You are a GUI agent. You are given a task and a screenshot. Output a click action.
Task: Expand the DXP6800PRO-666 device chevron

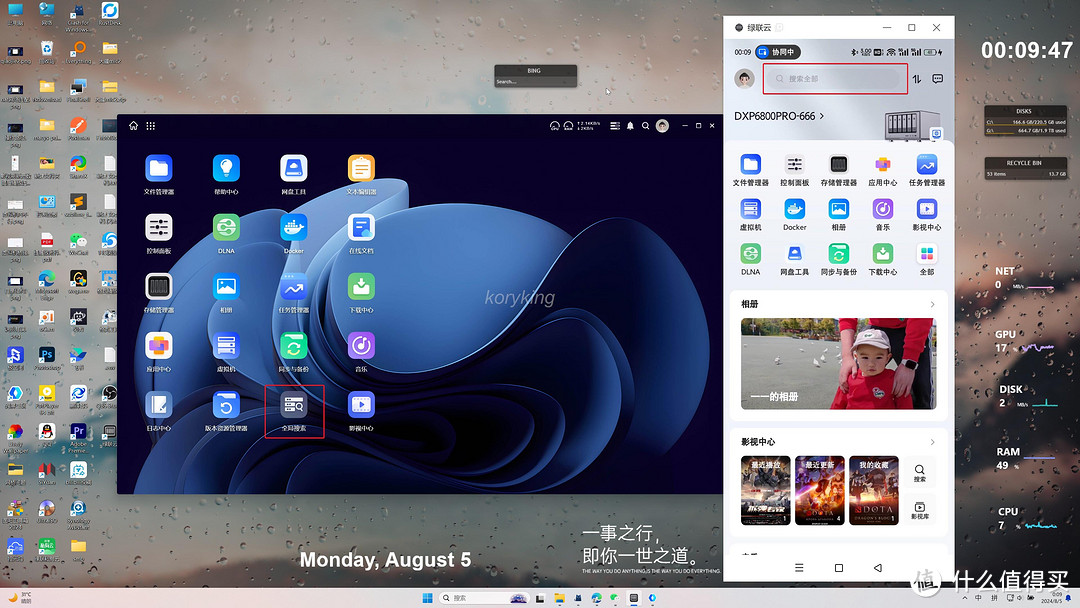[822, 116]
